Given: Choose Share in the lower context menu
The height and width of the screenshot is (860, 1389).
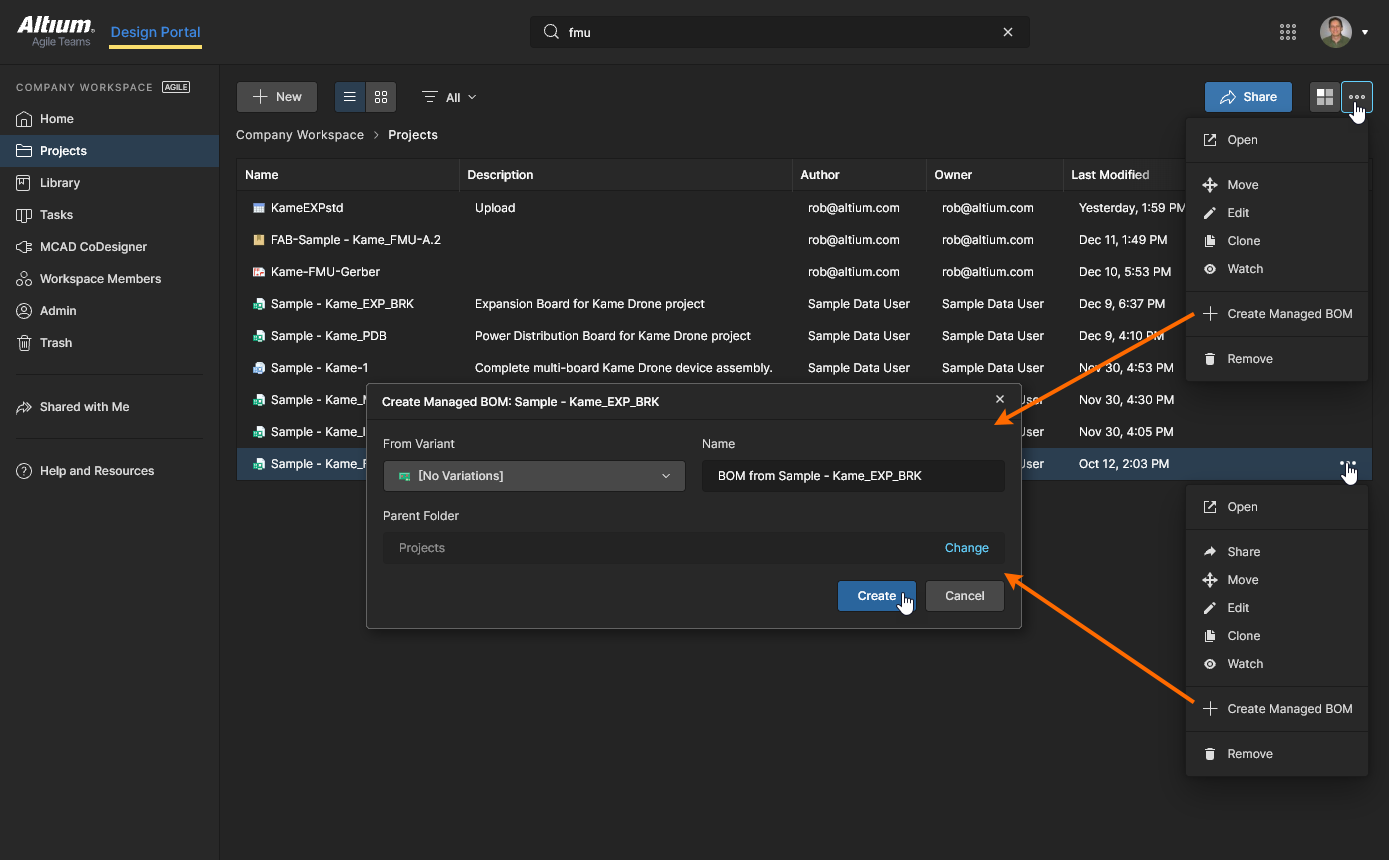Looking at the screenshot, I should click(x=1243, y=552).
